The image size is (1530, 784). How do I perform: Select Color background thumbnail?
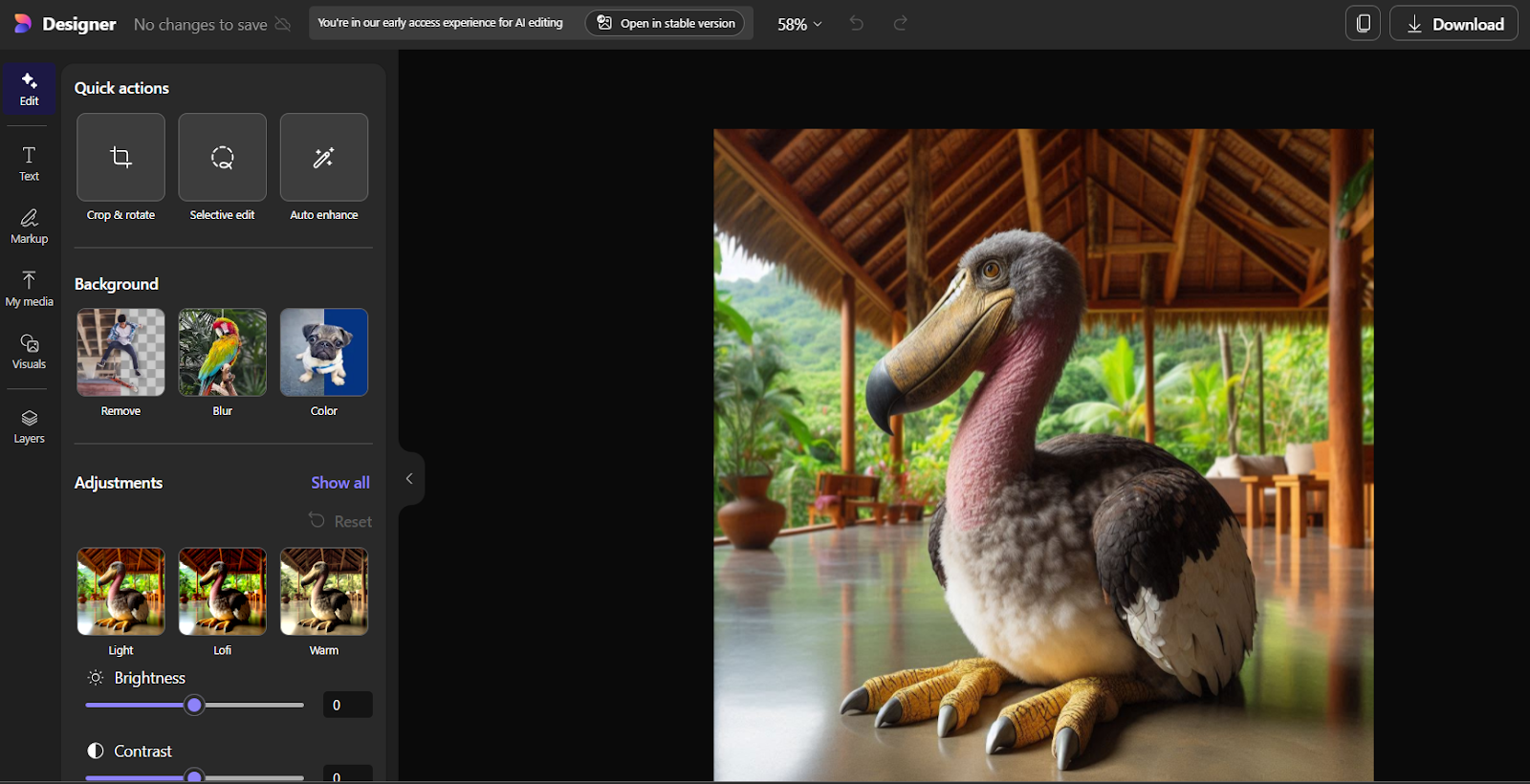pos(324,352)
